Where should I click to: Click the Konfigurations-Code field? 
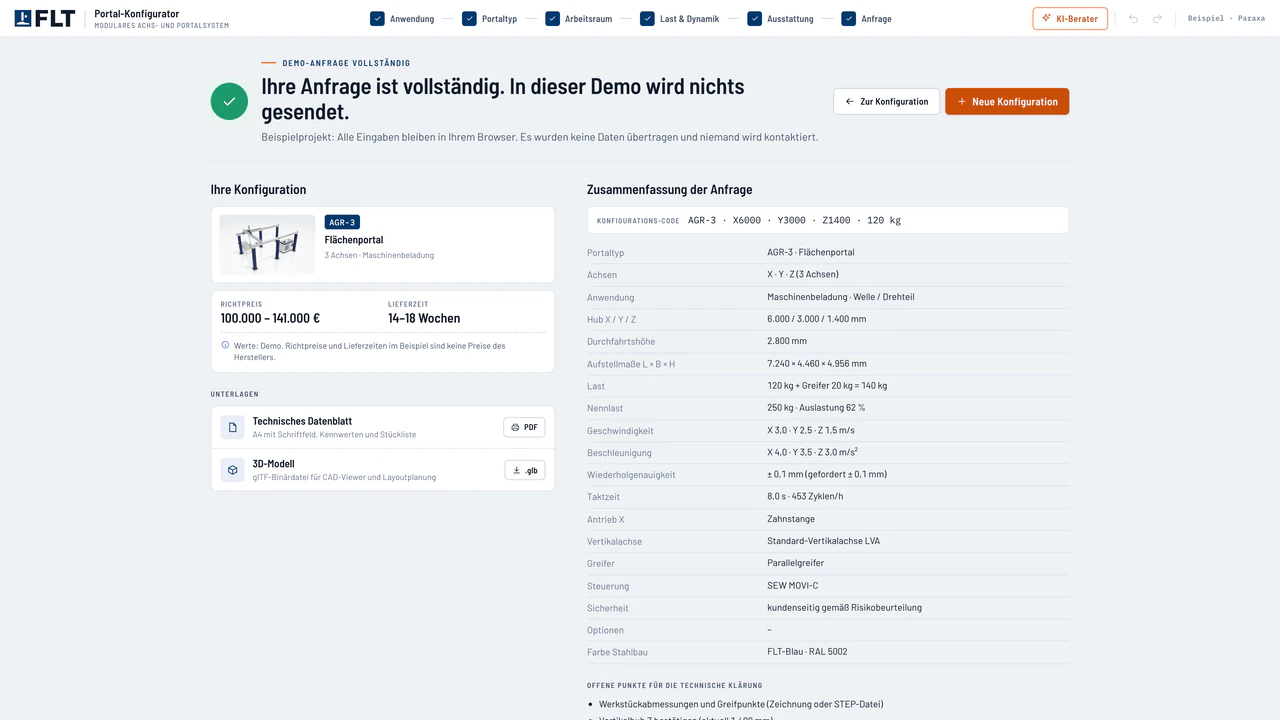(828, 220)
